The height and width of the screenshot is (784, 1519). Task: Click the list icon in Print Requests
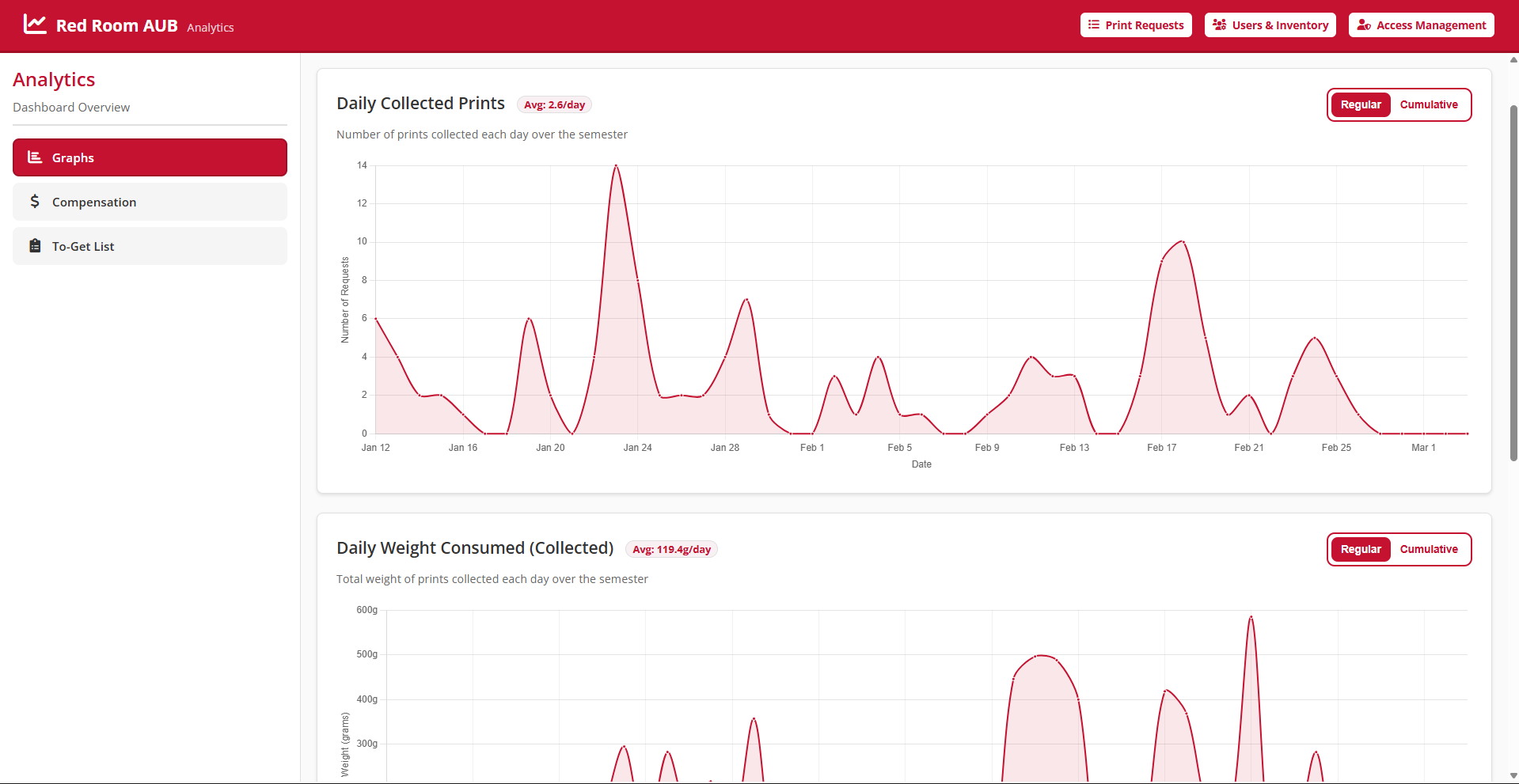tap(1094, 25)
